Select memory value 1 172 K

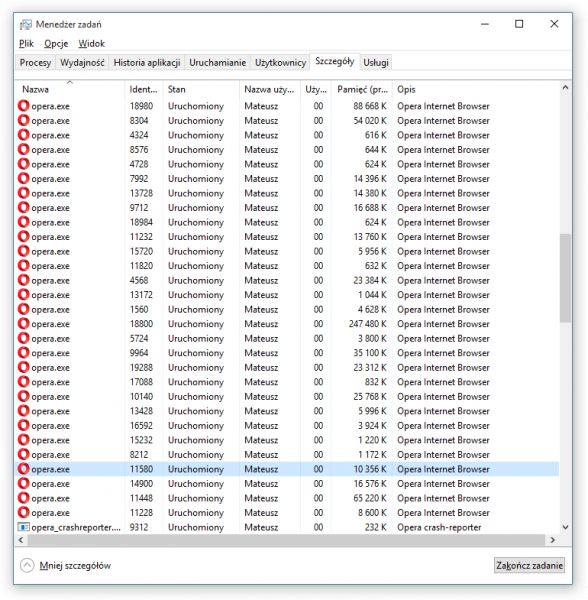click(x=372, y=455)
